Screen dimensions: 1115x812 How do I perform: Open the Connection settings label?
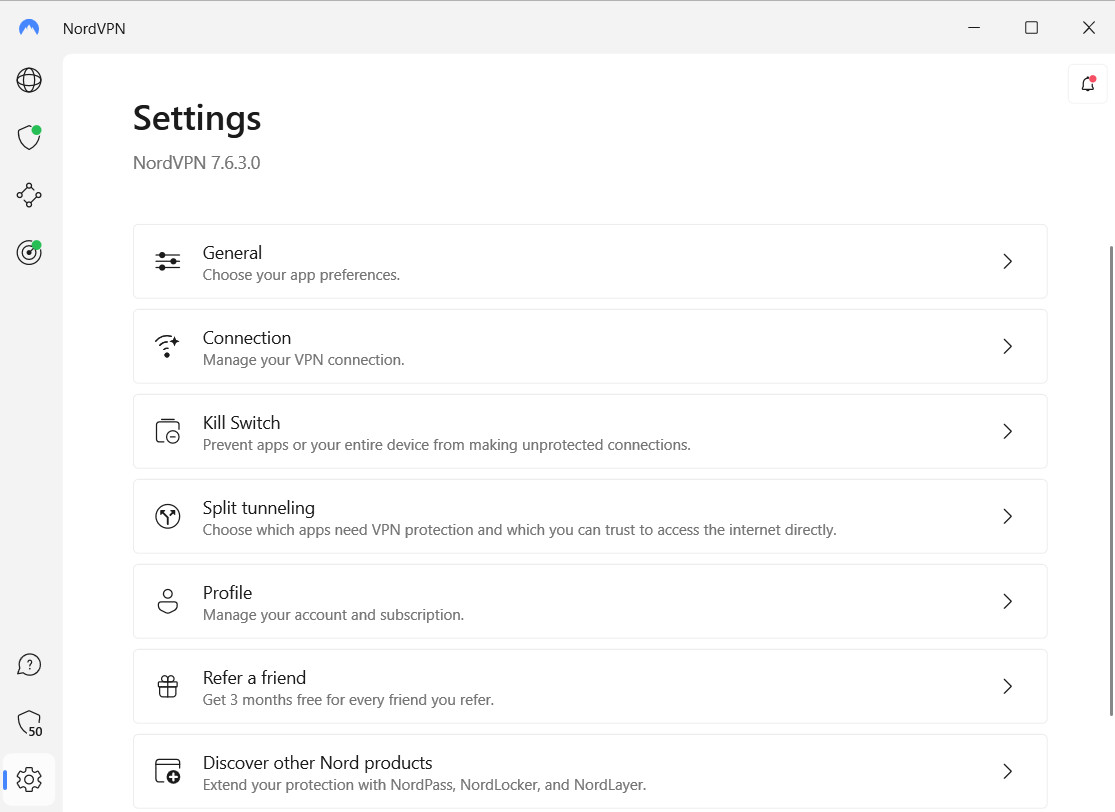[x=247, y=338]
